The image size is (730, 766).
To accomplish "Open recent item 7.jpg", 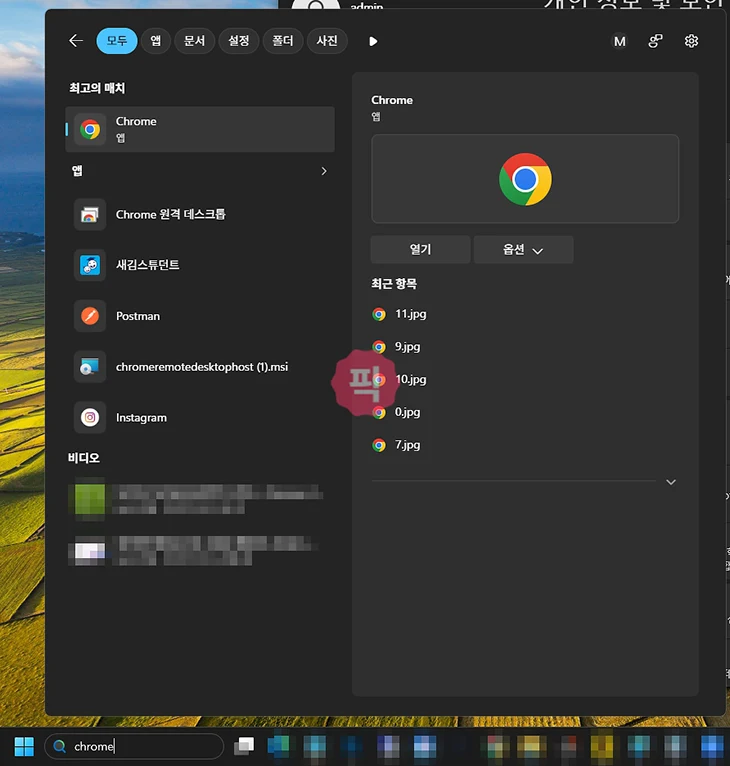I will pyautogui.click(x=396, y=445).
